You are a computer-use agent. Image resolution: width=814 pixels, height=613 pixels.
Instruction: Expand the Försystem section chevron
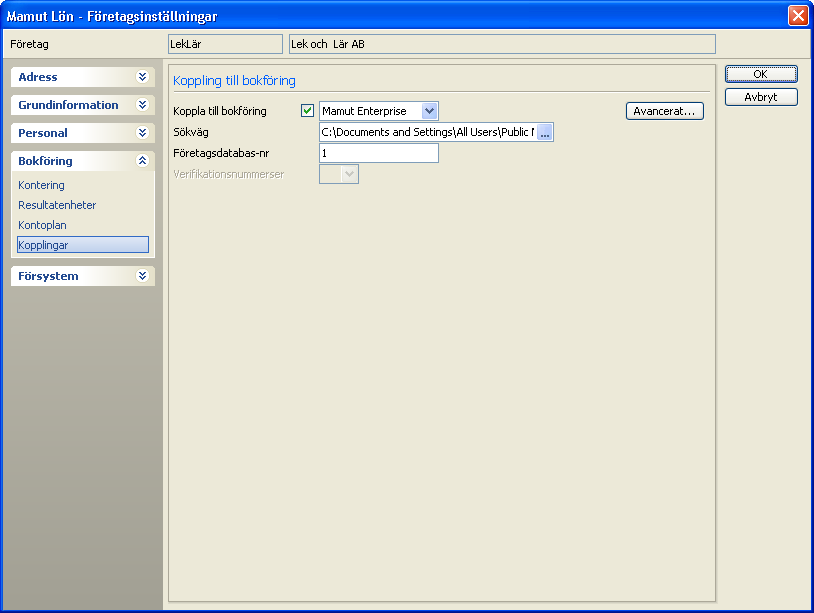point(142,276)
